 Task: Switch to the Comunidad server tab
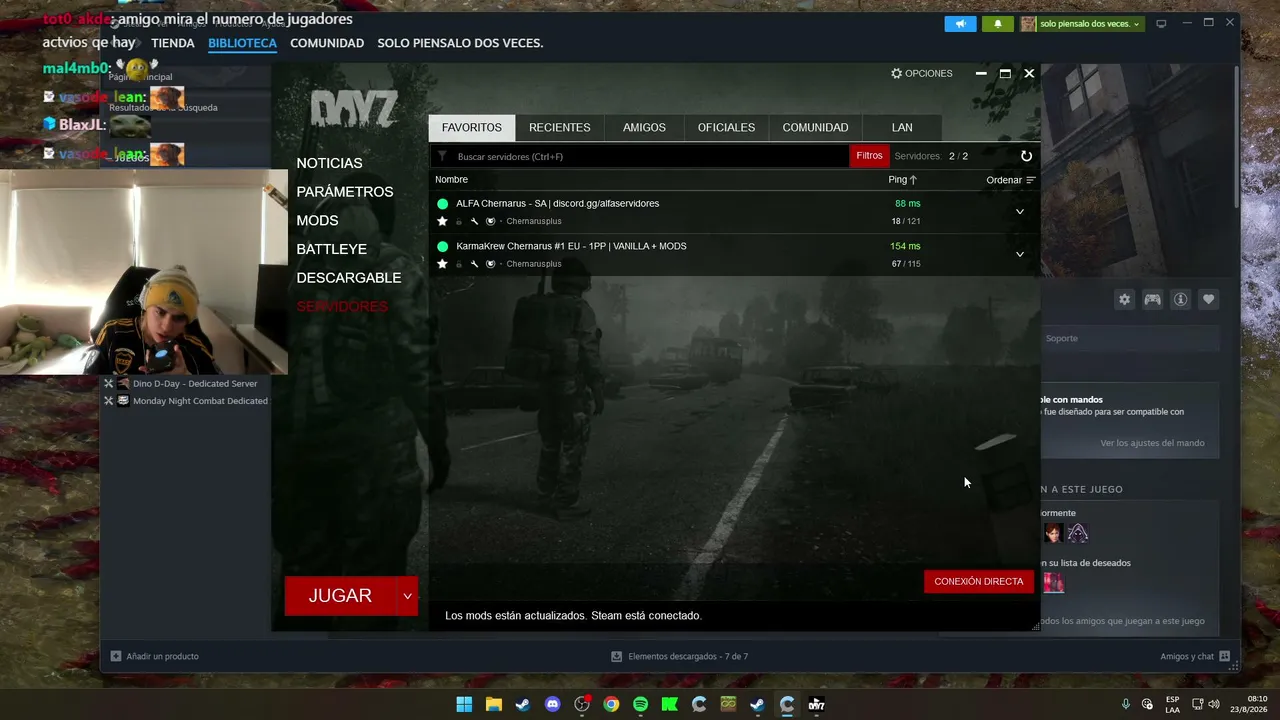pyautogui.click(x=815, y=128)
